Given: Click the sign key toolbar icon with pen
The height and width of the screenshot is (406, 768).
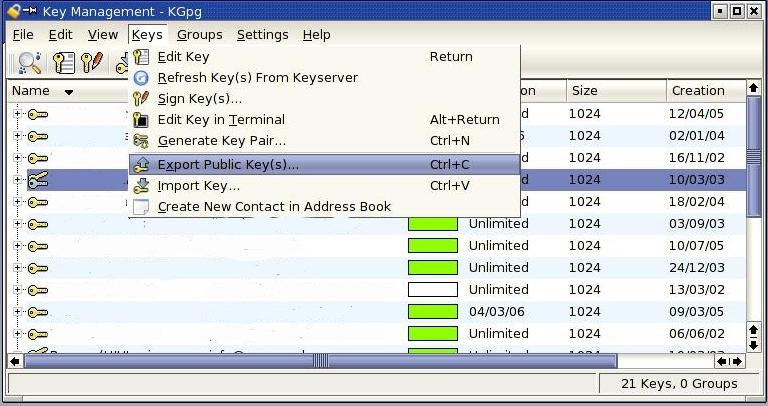Looking at the screenshot, I should [x=92, y=62].
